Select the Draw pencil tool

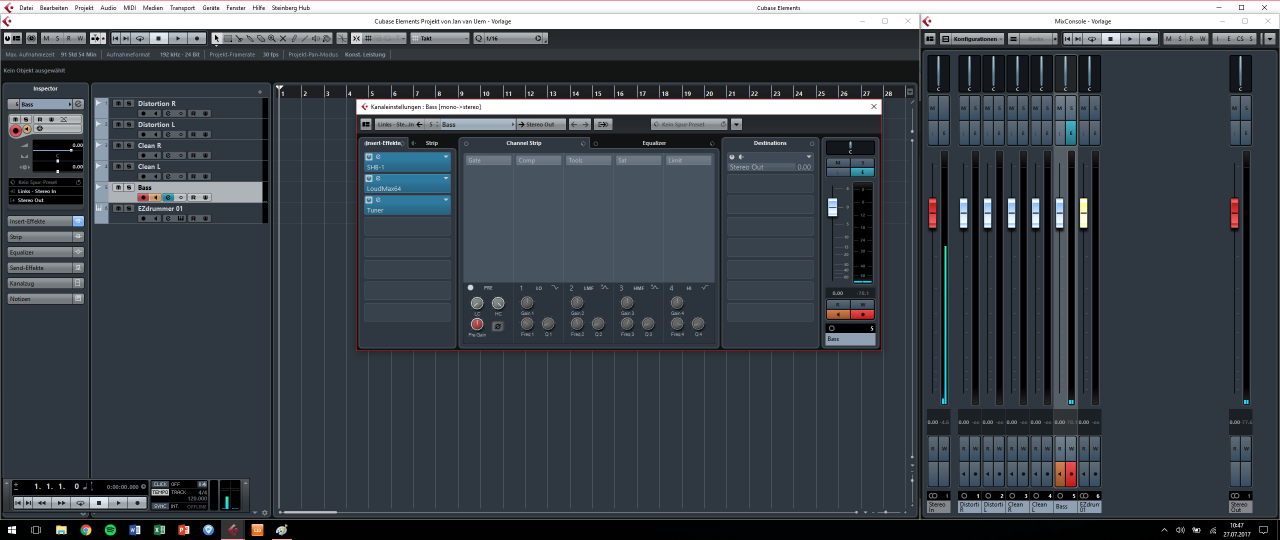294,38
